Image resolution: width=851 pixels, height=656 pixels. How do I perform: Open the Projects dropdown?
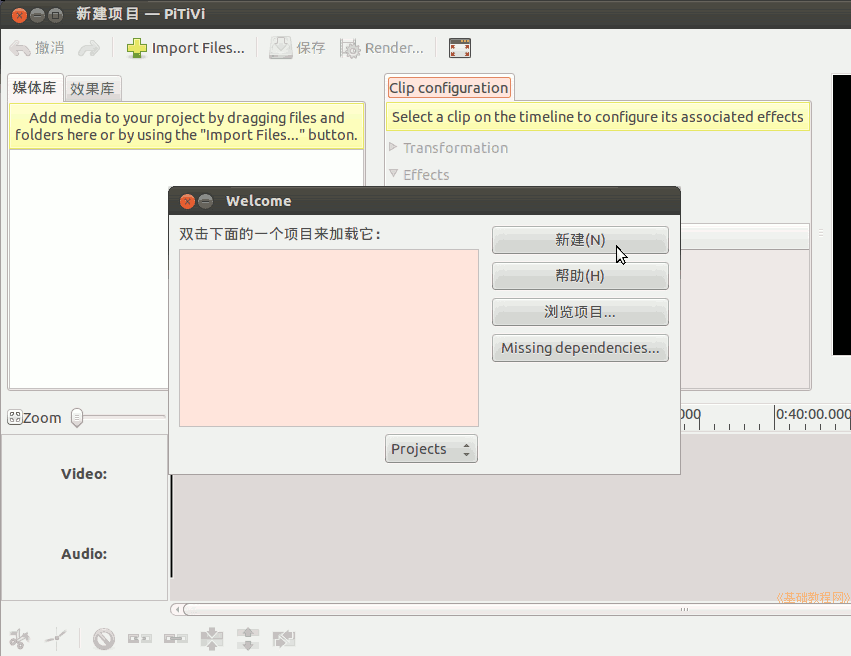click(431, 449)
